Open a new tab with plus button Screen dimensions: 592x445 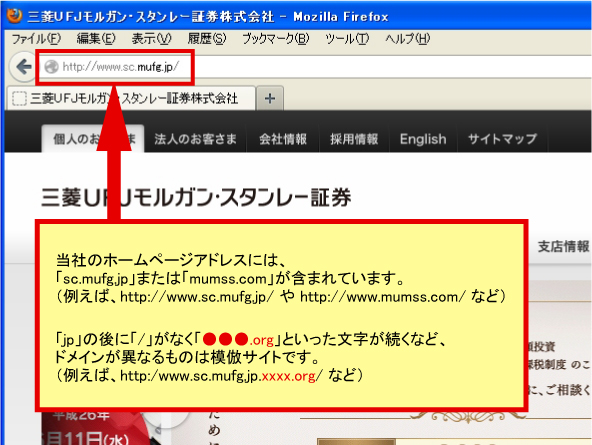point(270,99)
